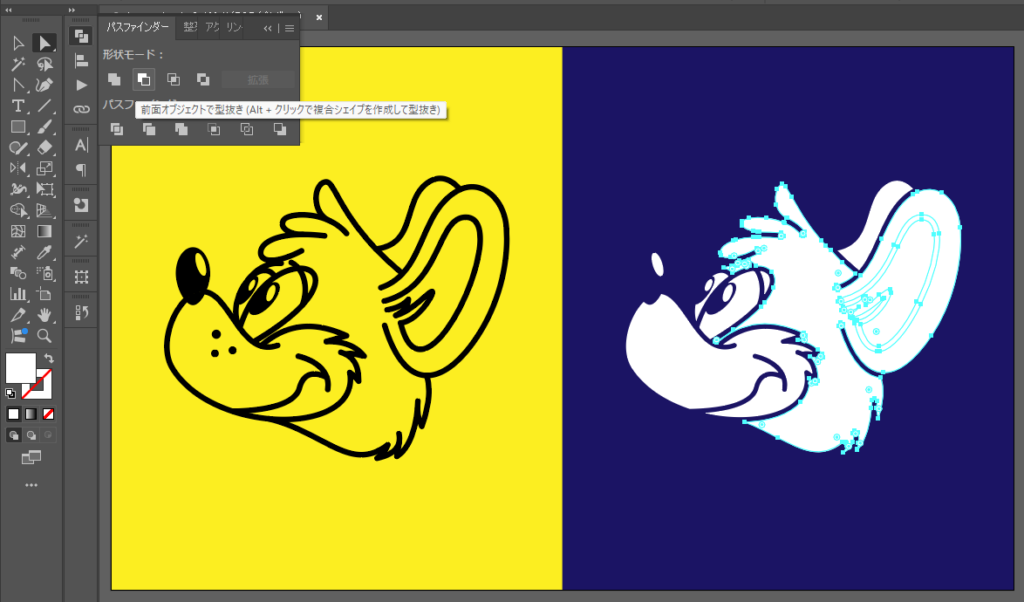The height and width of the screenshot is (602, 1024).
Task: Open the Paragraph panel dock icon
Action: pyautogui.click(x=81, y=170)
